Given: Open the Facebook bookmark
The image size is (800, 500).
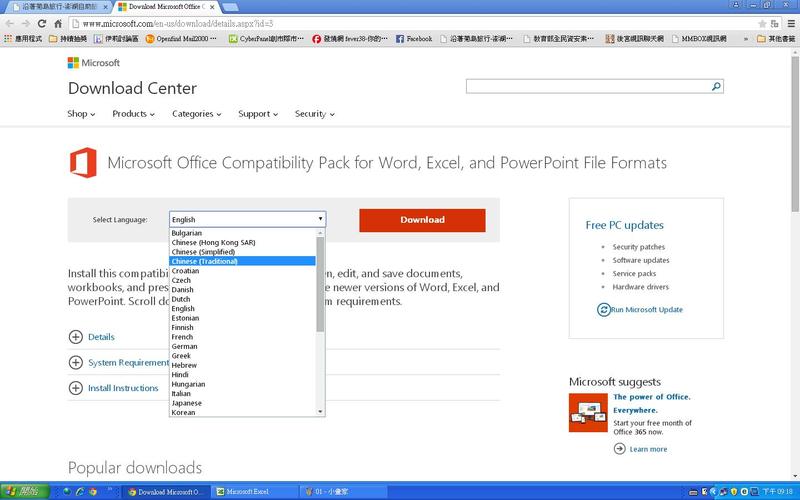Looking at the screenshot, I should click(414, 38).
